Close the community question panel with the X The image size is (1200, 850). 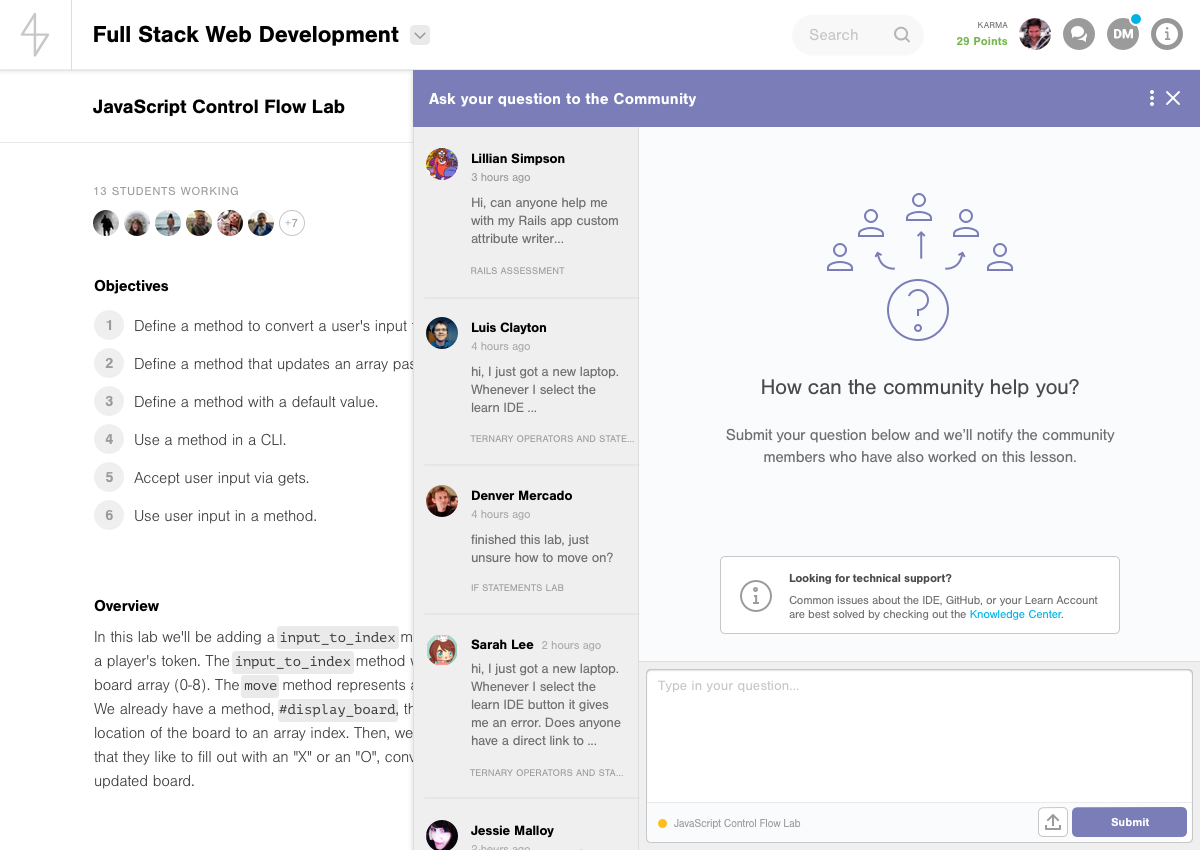pyautogui.click(x=1174, y=98)
